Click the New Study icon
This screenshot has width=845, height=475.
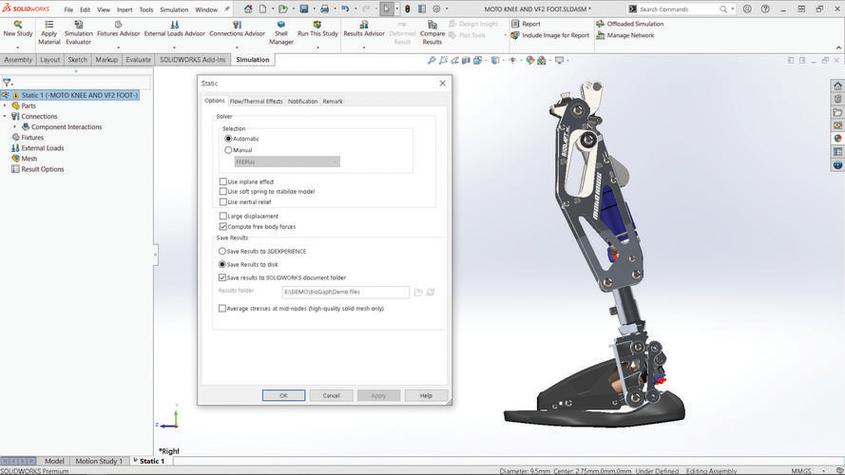(18, 25)
